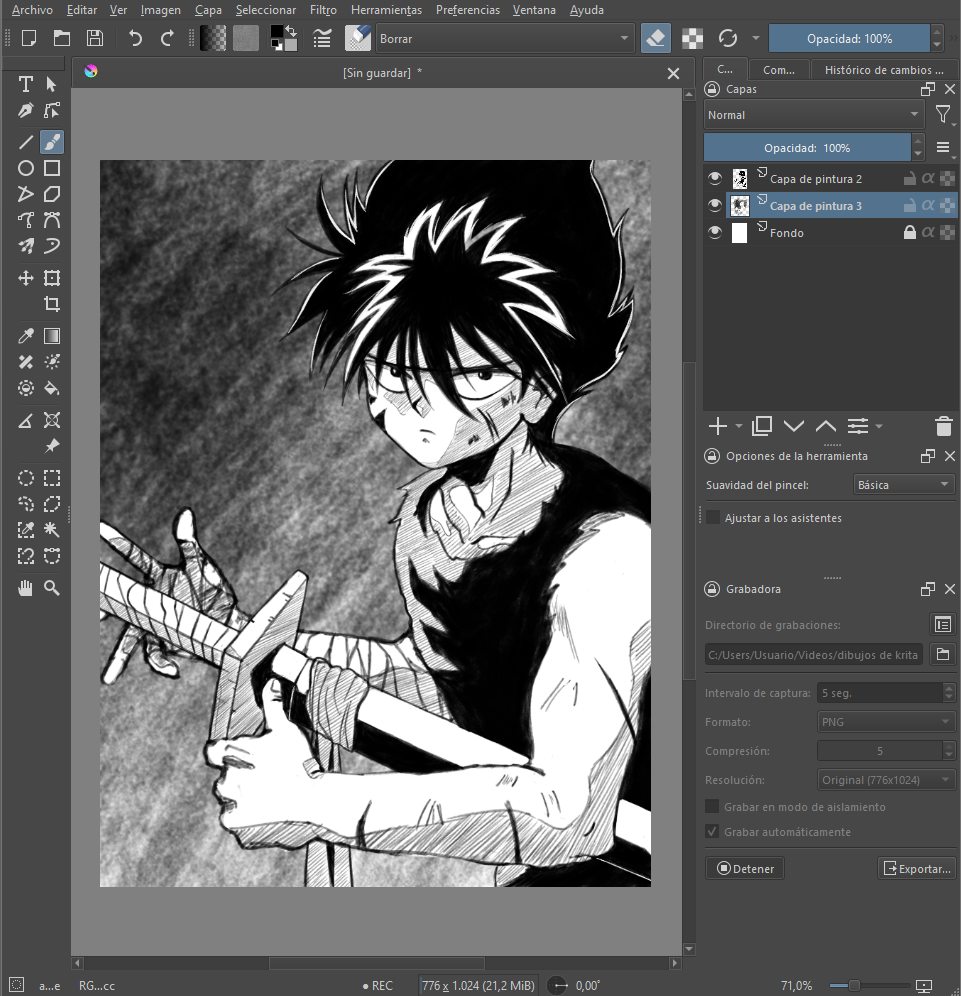Viewport: 961px width, 996px height.
Task: Click the Detener recording button
Action: pyautogui.click(x=744, y=868)
